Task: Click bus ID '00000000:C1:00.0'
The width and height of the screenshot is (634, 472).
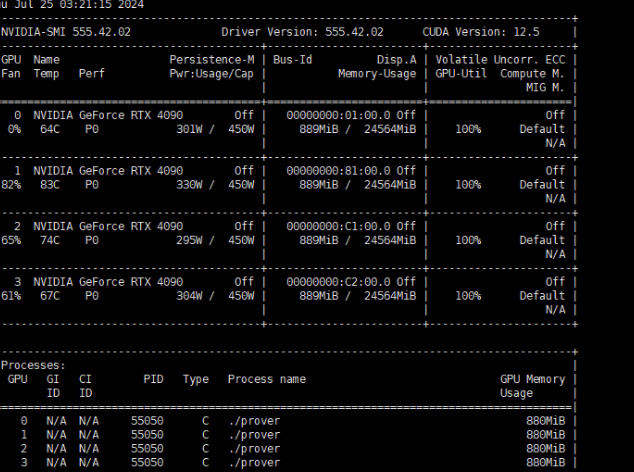Action: (x=338, y=226)
